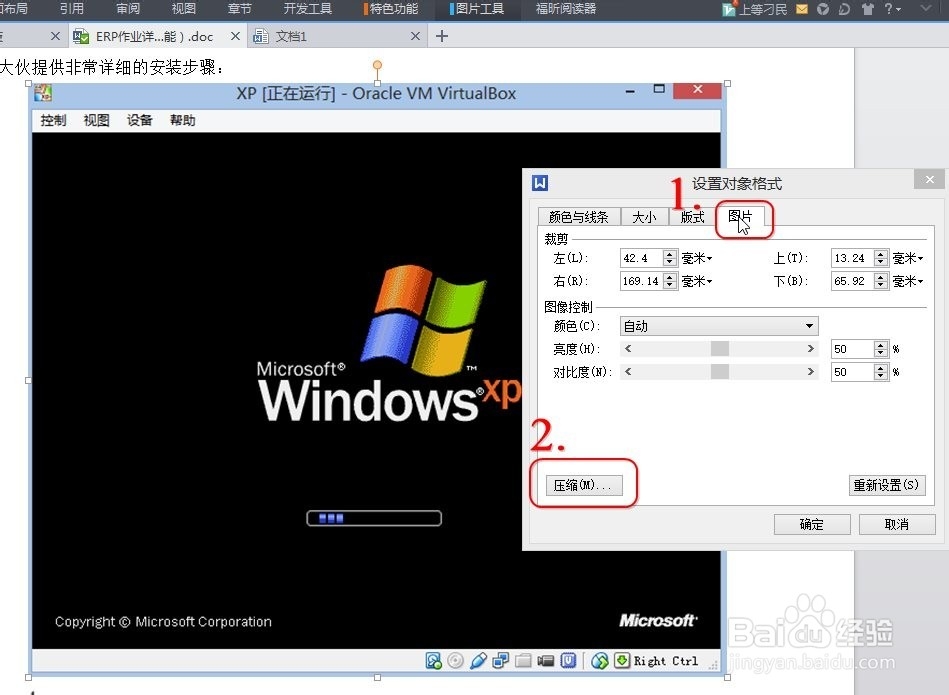Image resolution: width=949 pixels, height=695 pixels.
Task: Click the document icon on 文档1 tab
Action: click(261, 37)
